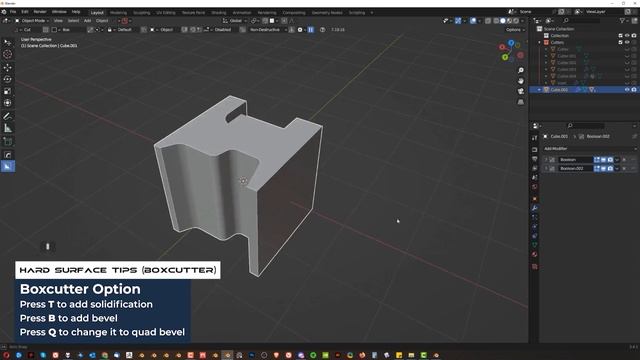Open the Texture properties checker tab
The height and width of the screenshot is (360, 640).
coord(535,267)
